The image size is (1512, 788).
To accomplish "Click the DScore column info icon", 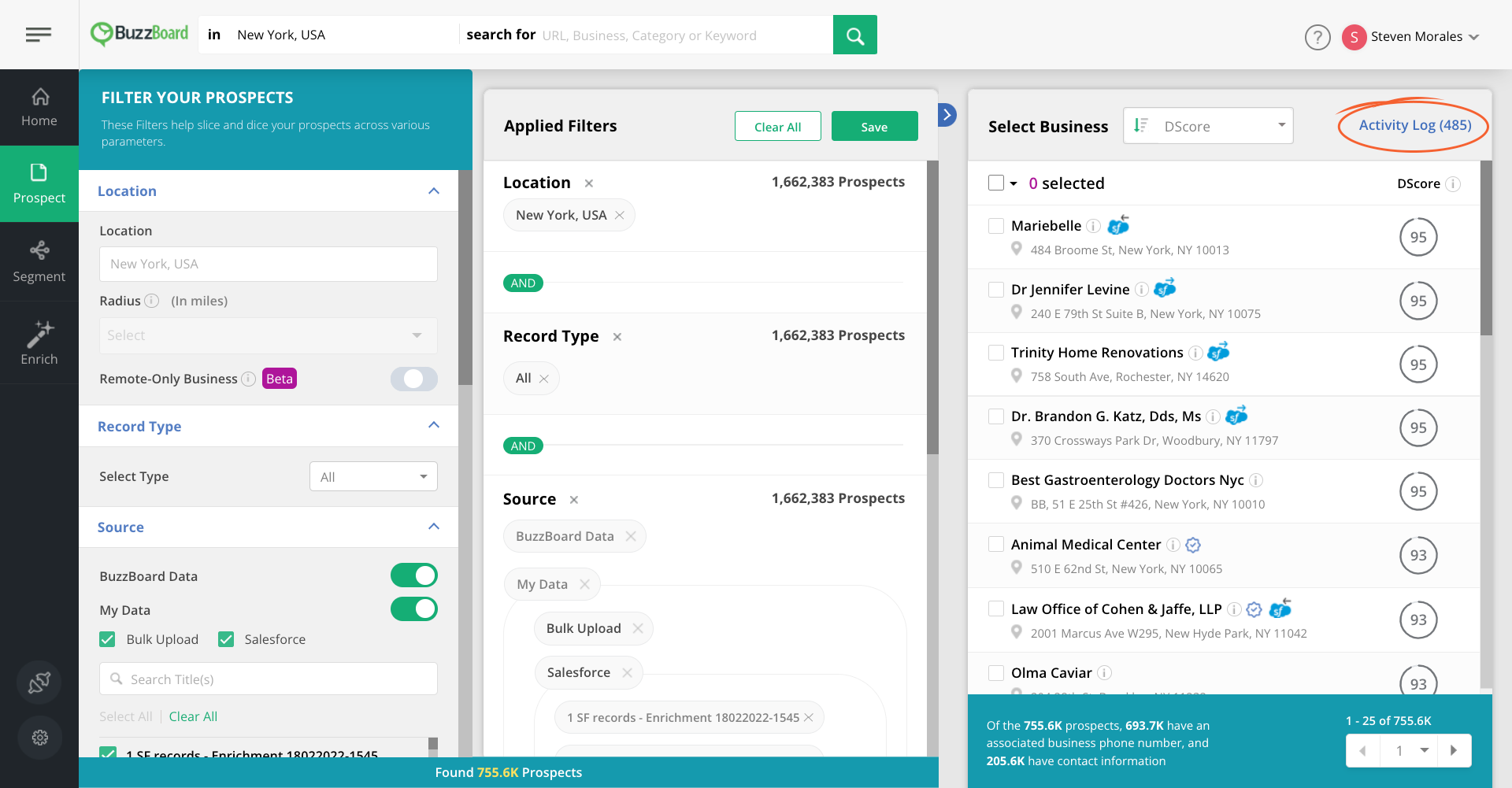I will pyautogui.click(x=1453, y=183).
